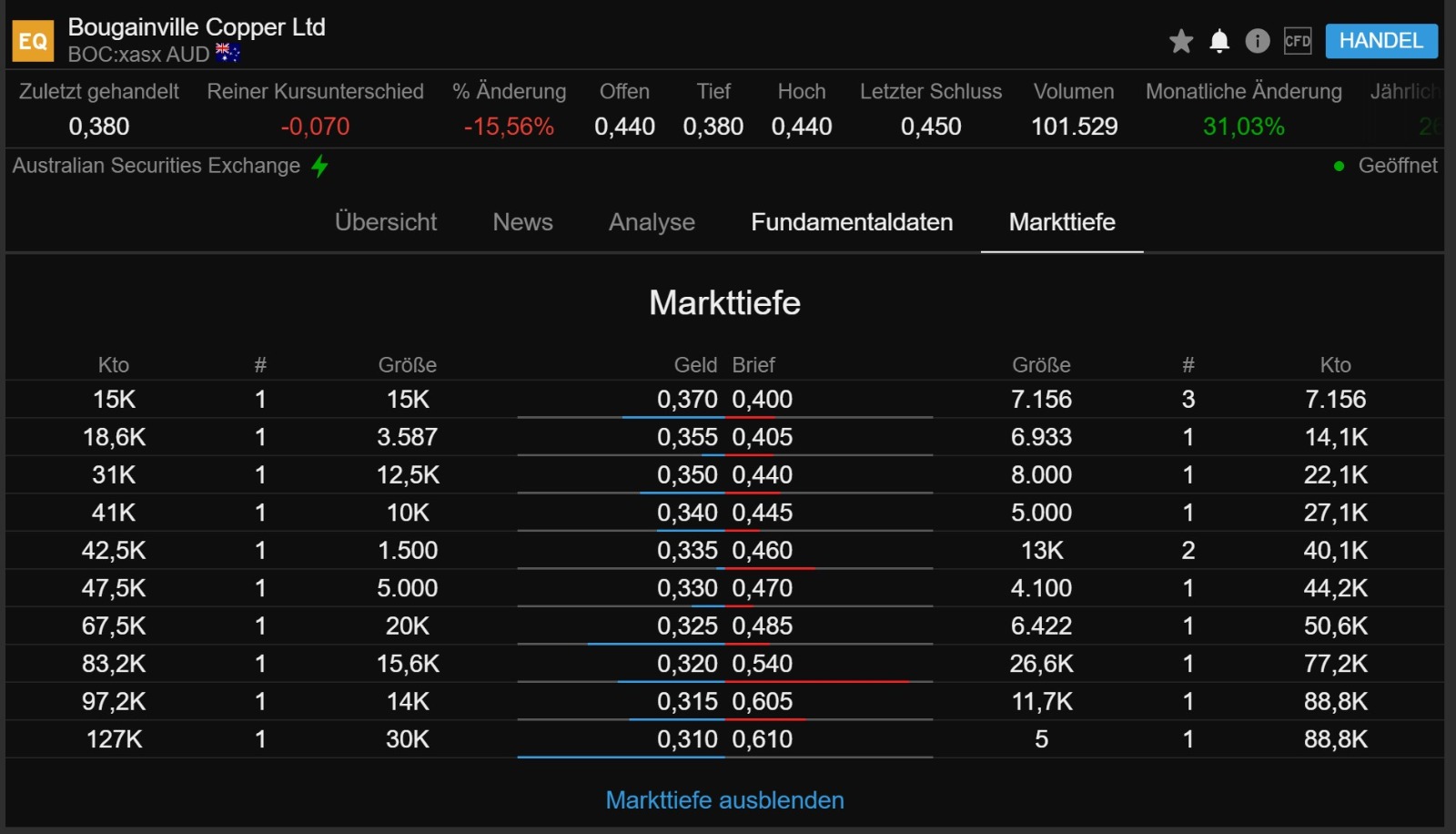Click bid price 0,325
This screenshot has height=834, width=1456.
687,626
